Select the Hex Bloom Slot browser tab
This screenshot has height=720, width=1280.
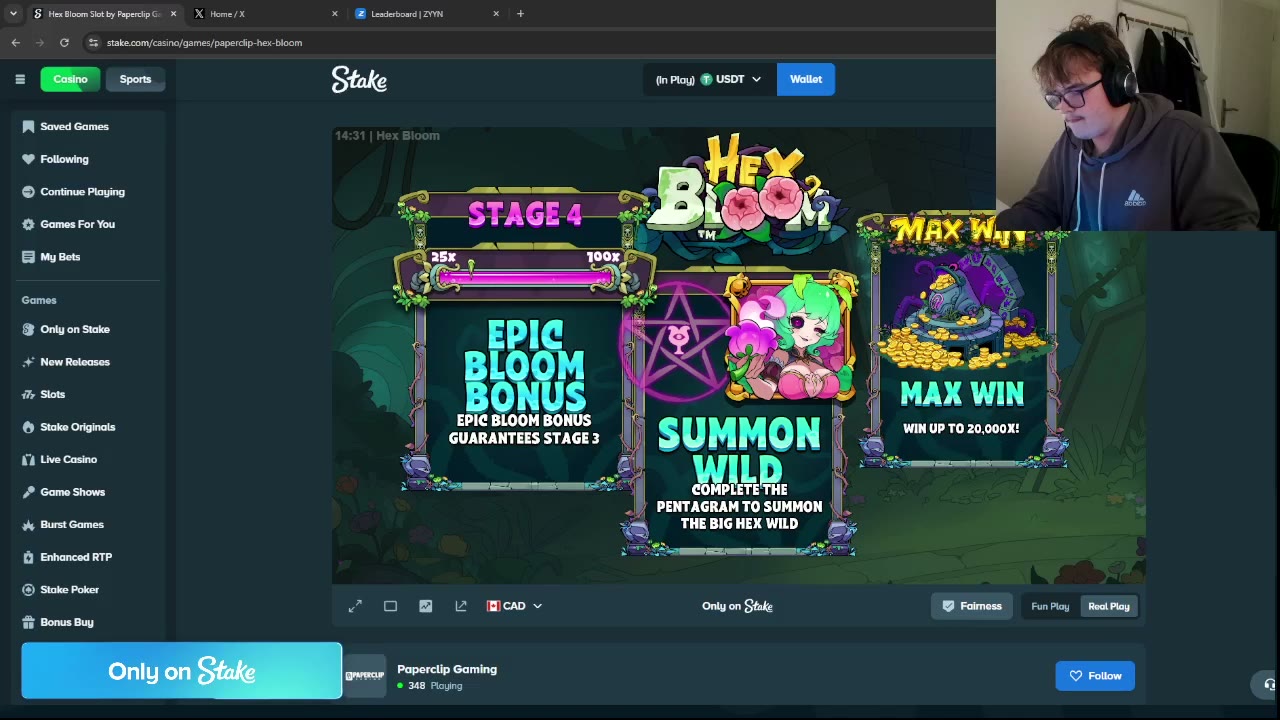click(104, 14)
